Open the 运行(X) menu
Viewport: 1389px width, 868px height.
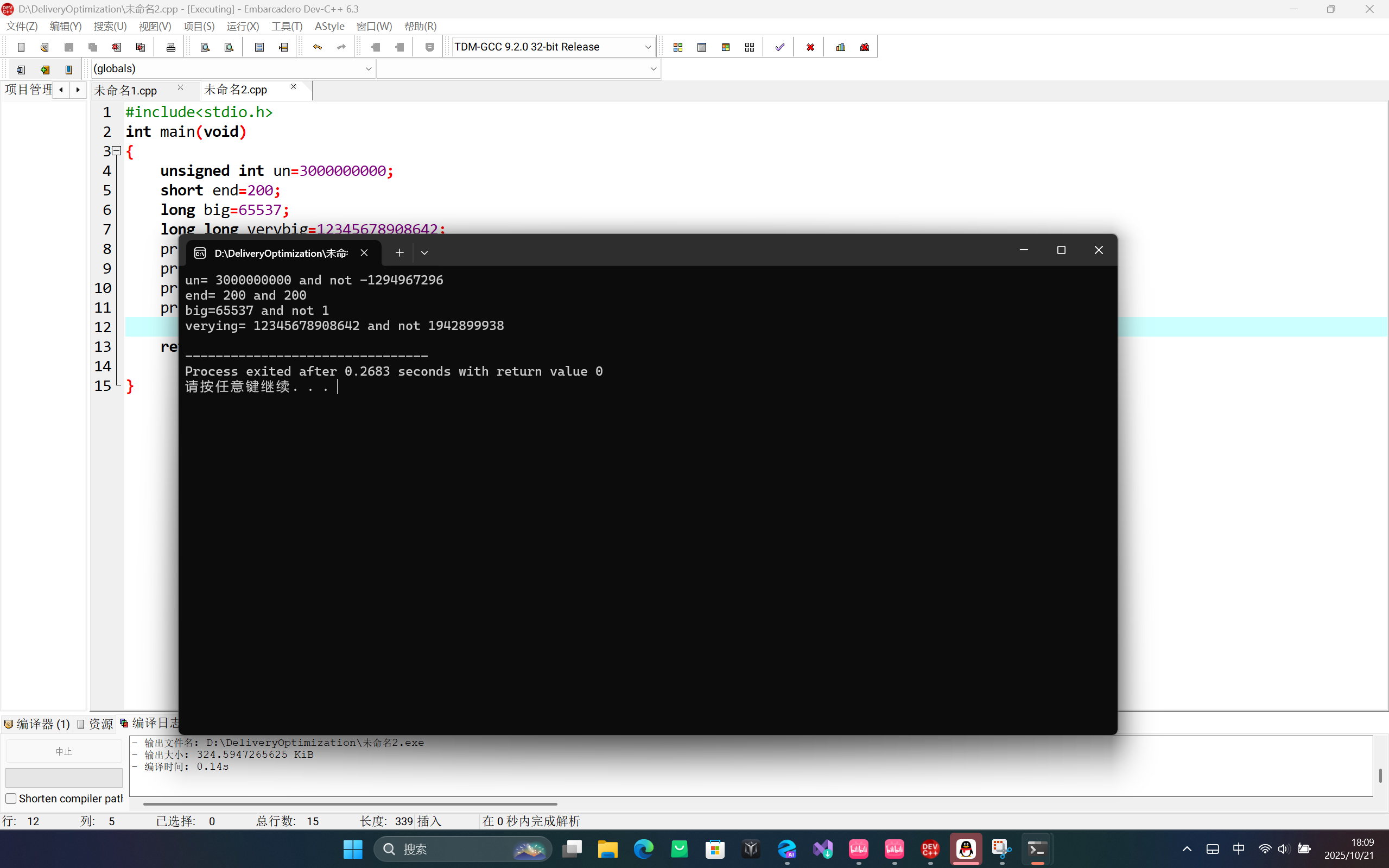(242, 27)
